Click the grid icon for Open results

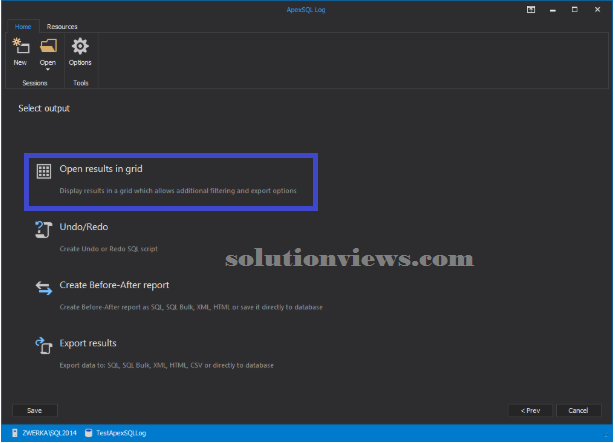(44, 171)
